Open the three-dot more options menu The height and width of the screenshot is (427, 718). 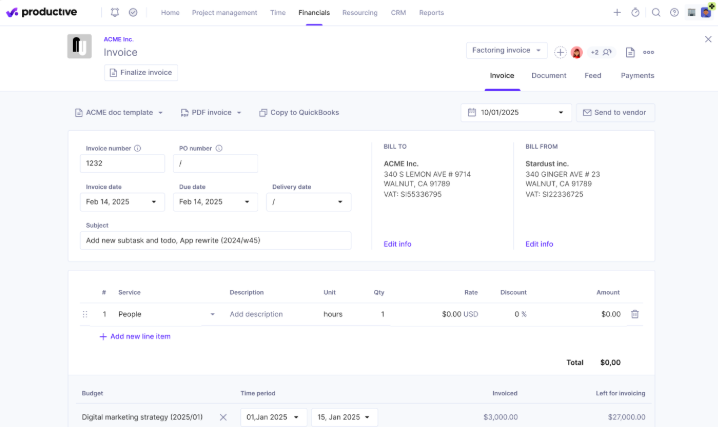tap(648, 52)
